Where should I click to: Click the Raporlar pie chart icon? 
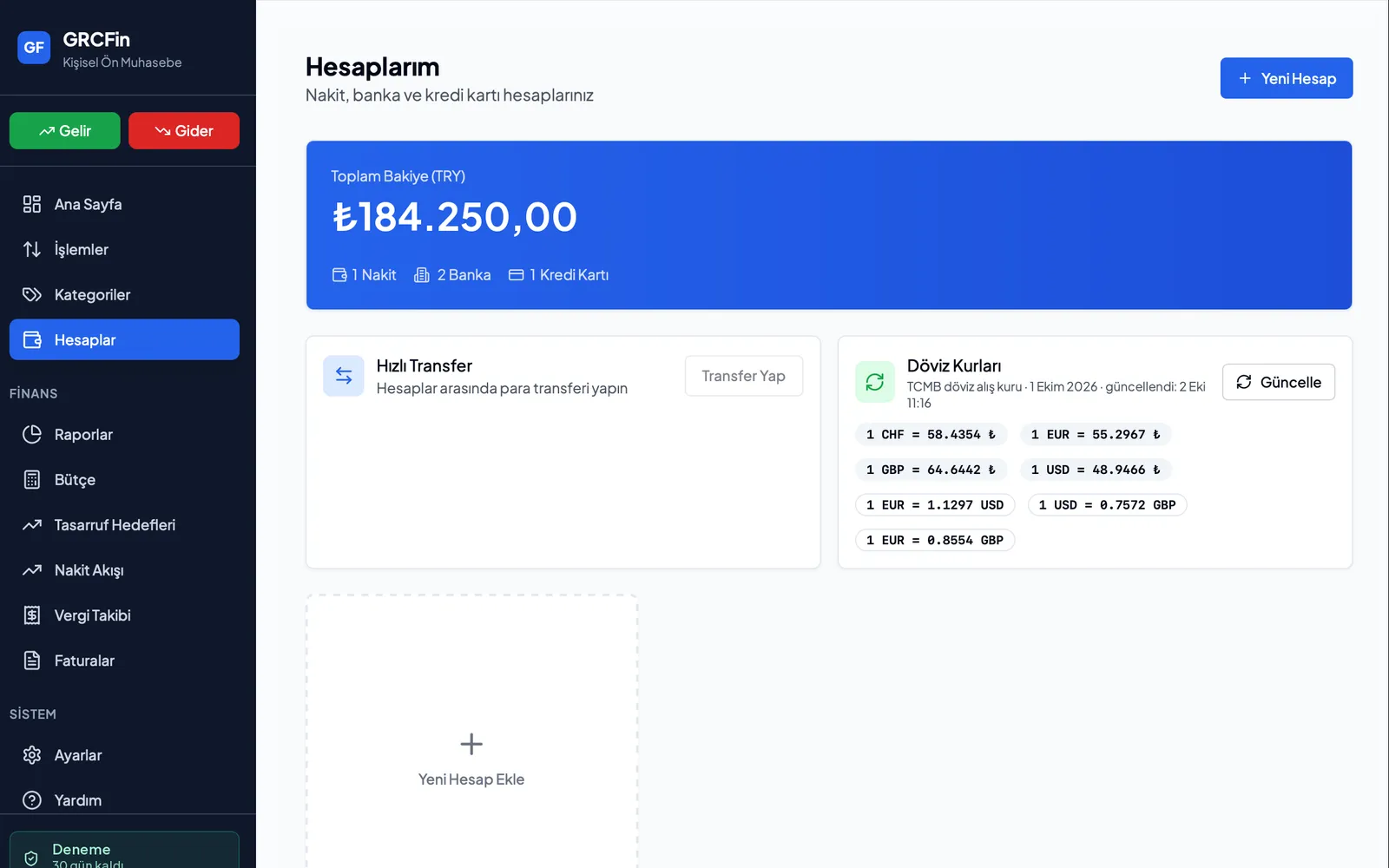click(32, 434)
